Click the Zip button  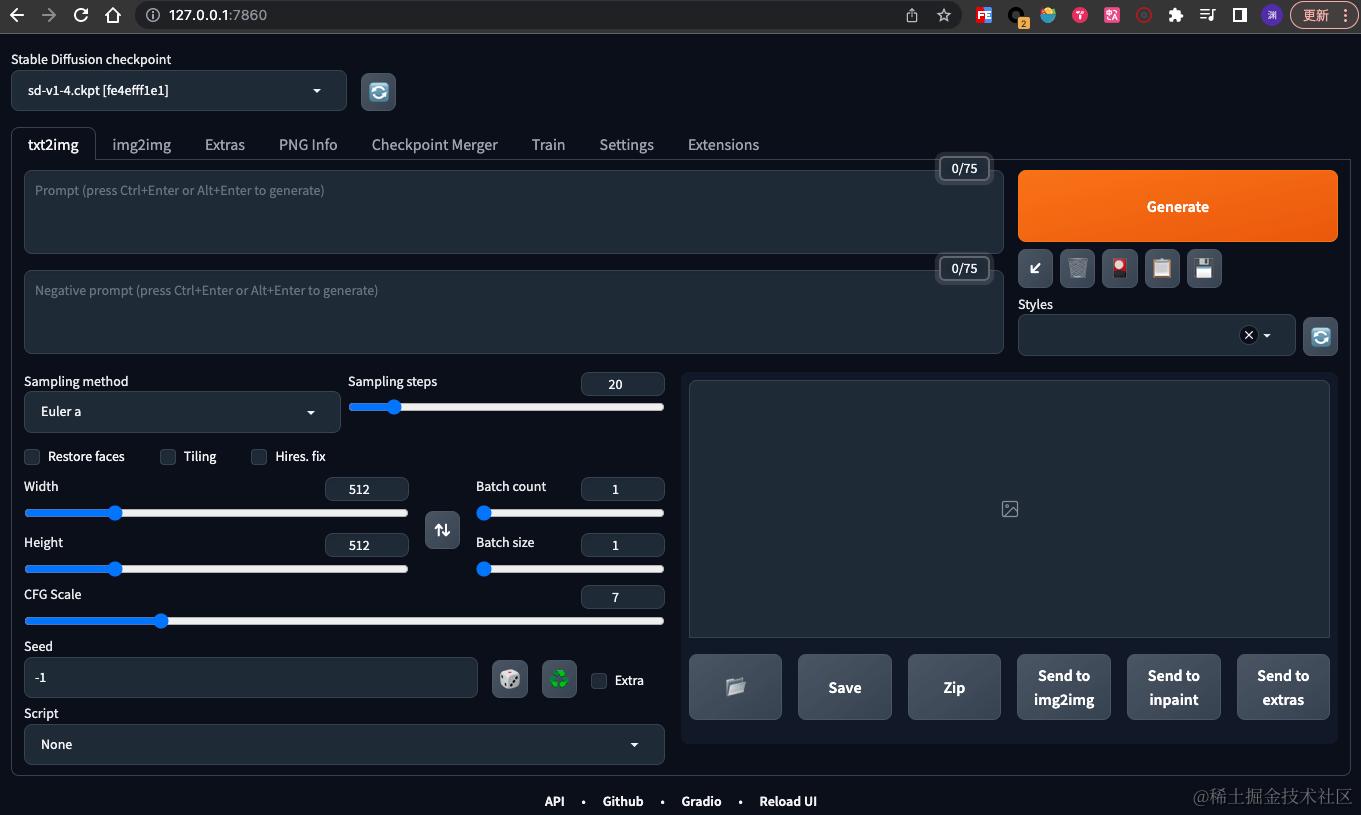click(x=954, y=687)
